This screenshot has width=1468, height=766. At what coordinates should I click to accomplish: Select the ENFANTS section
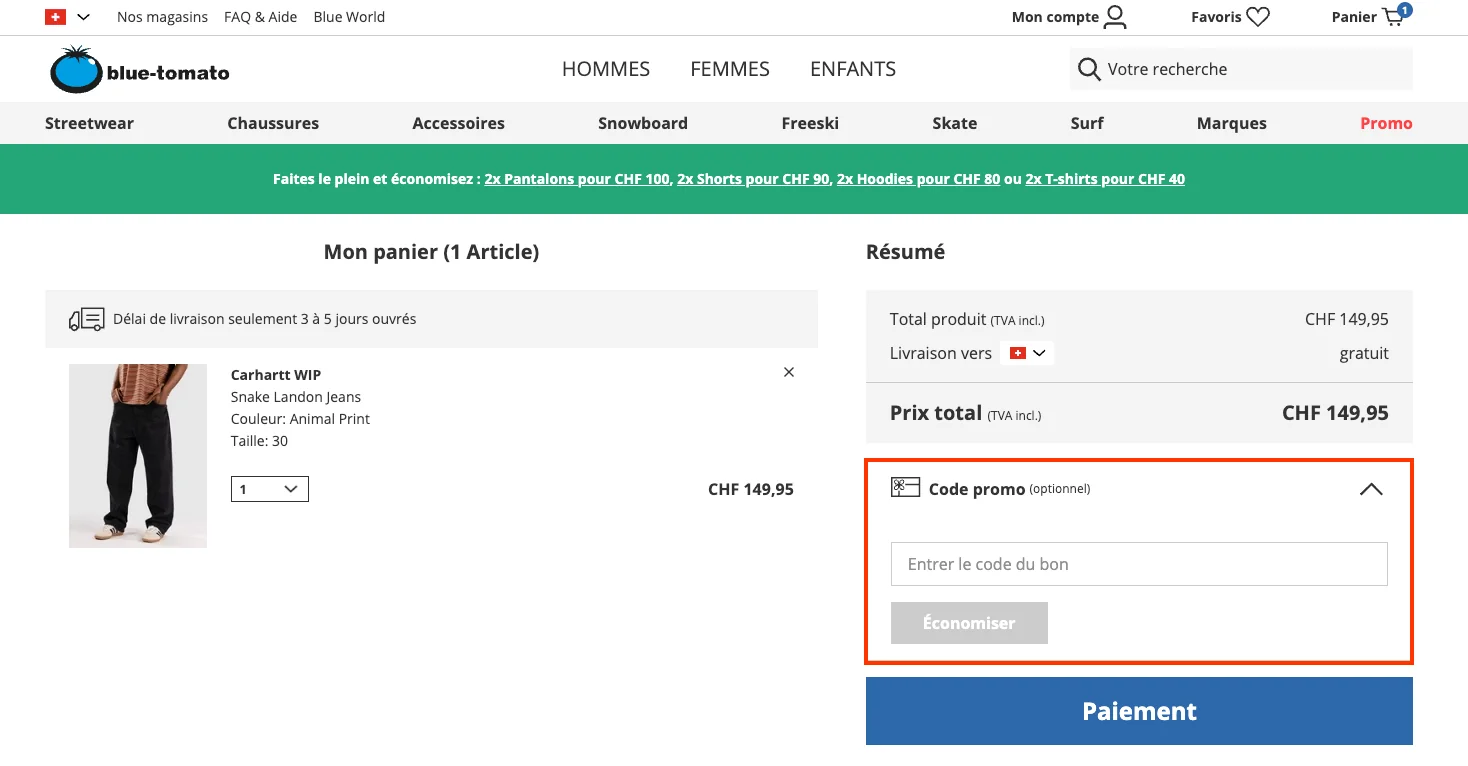853,69
